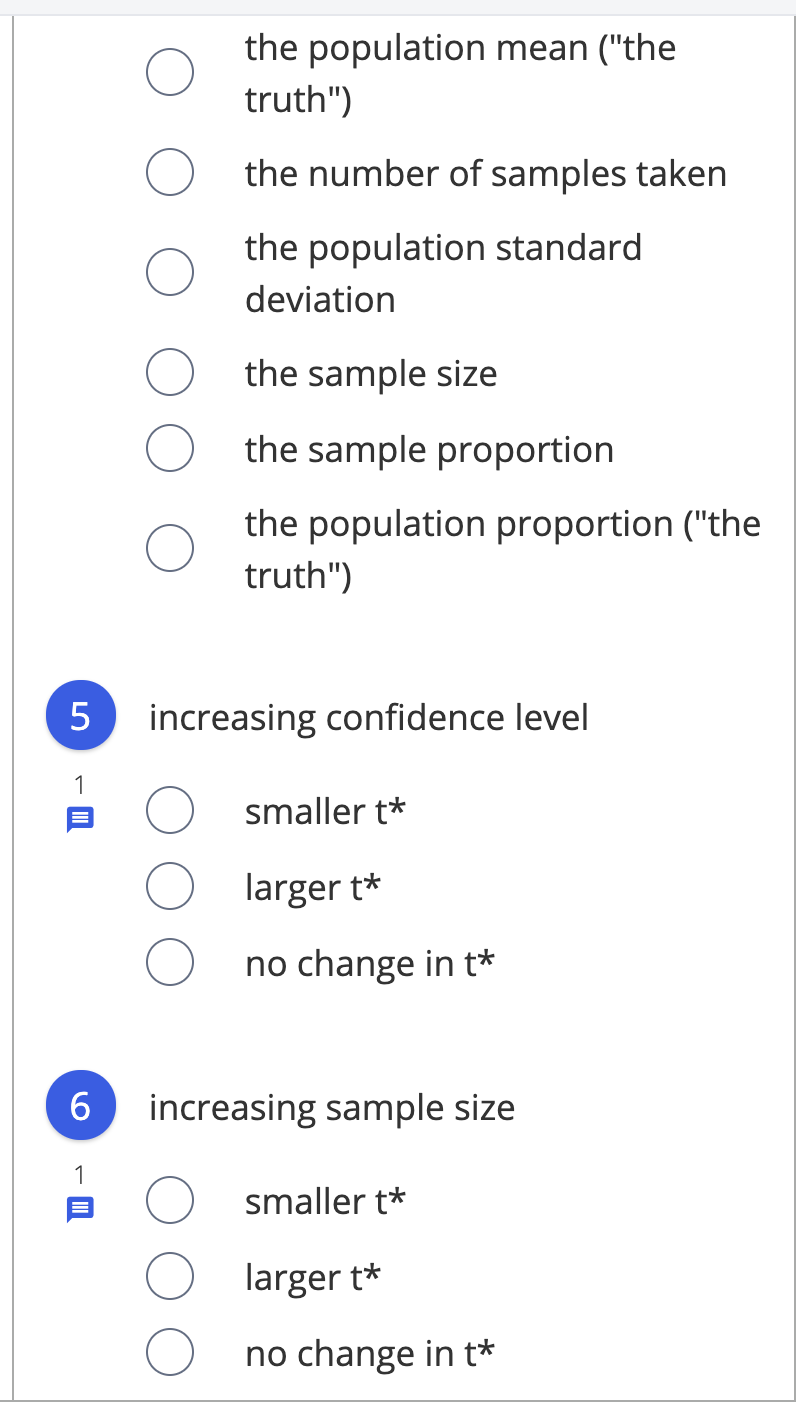This screenshot has height=1422, width=796.
Task: Choose "the sample proportion" answer
Action: [169, 447]
